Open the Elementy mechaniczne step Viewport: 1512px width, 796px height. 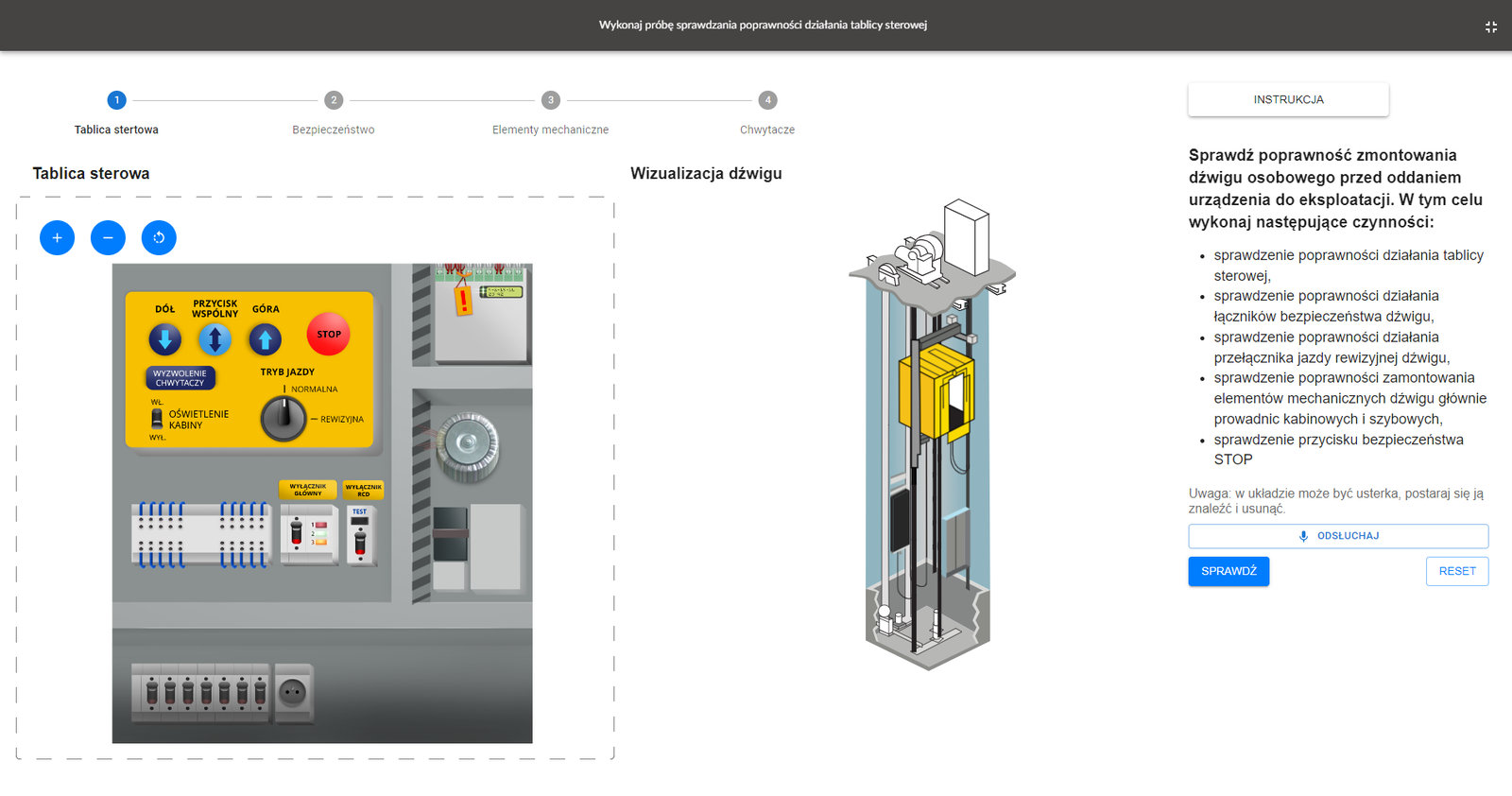pyautogui.click(x=550, y=100)
